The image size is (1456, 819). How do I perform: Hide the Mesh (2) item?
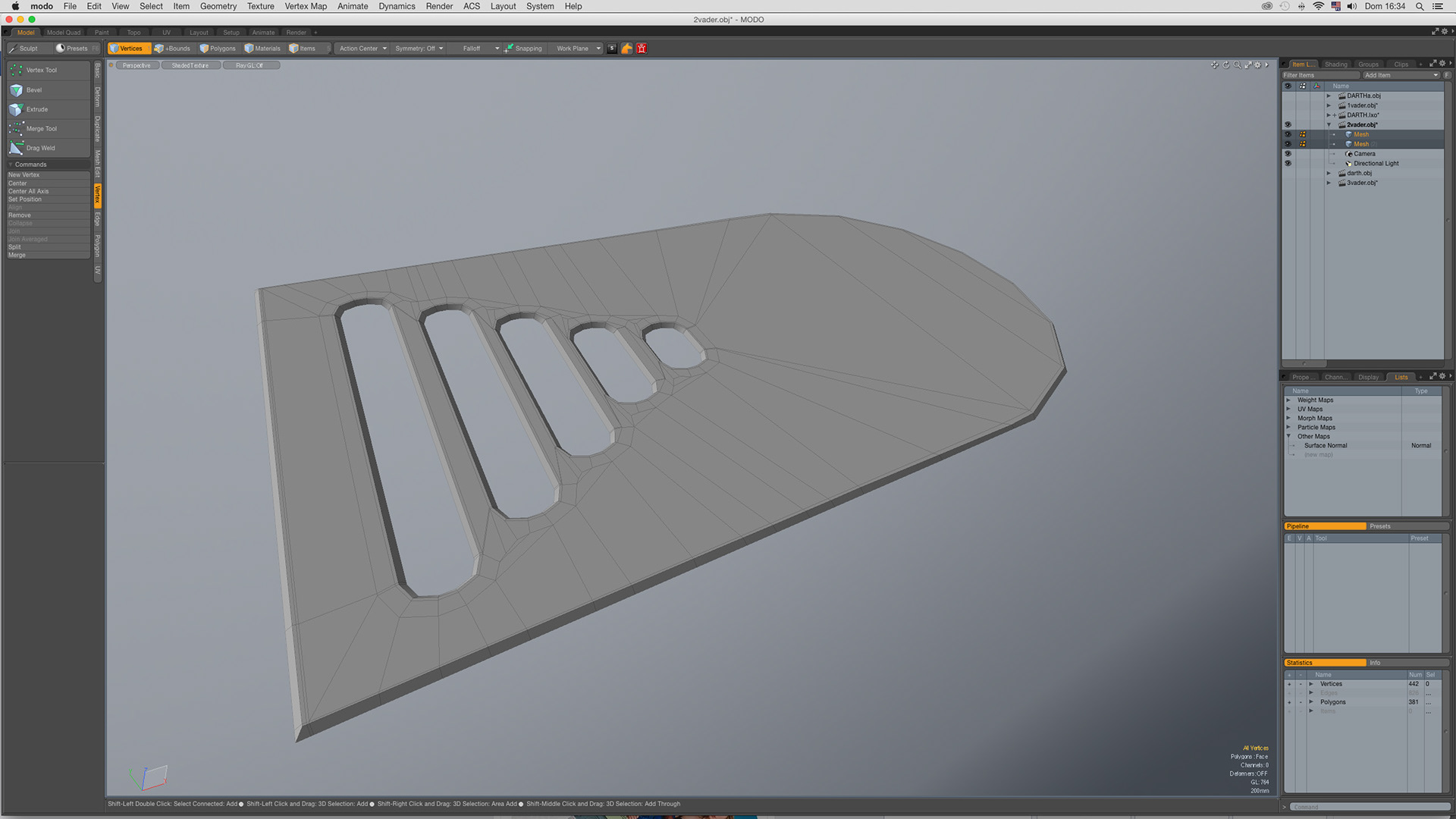coord(1288,144)
